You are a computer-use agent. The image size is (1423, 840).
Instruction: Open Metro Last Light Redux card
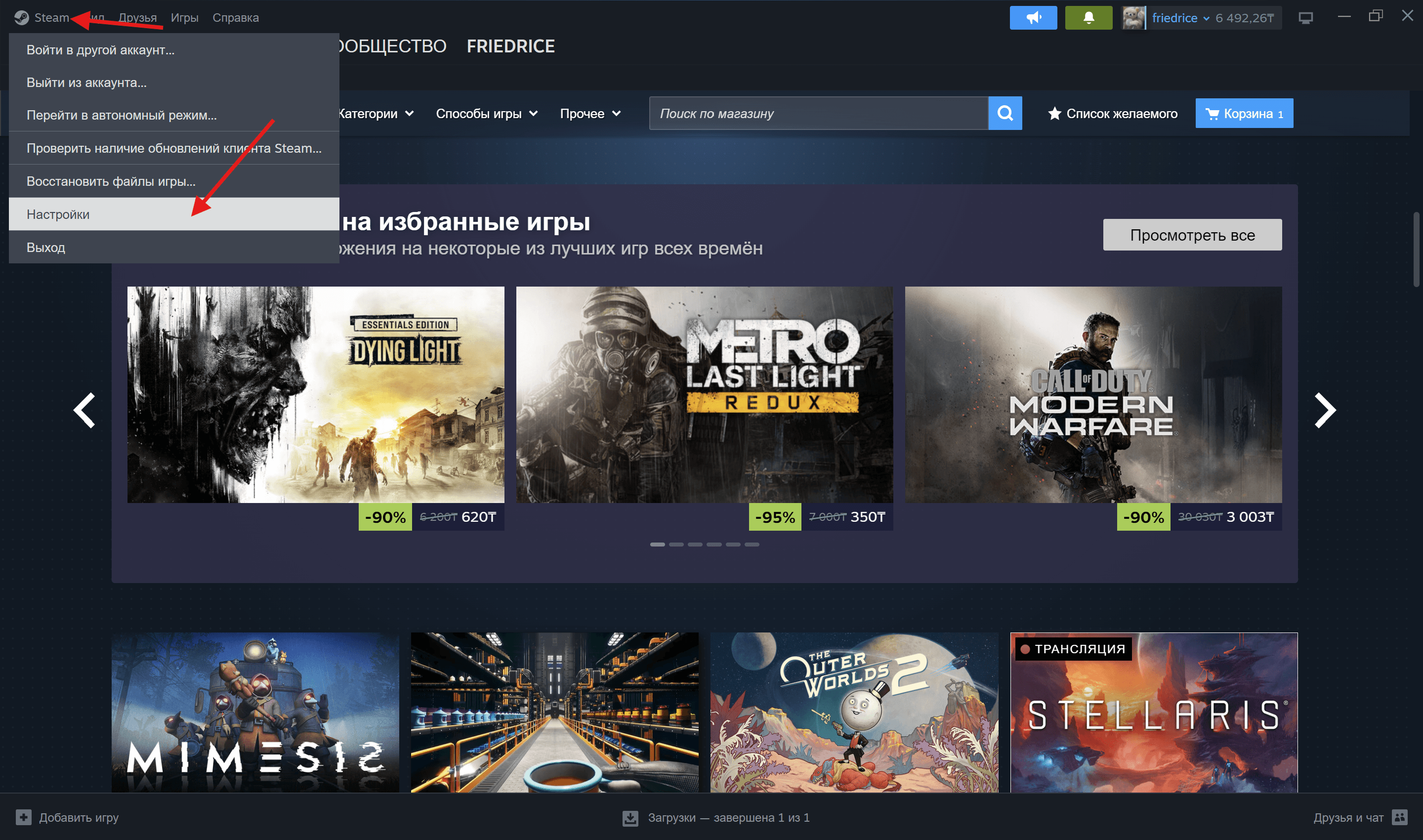point(704,394)
